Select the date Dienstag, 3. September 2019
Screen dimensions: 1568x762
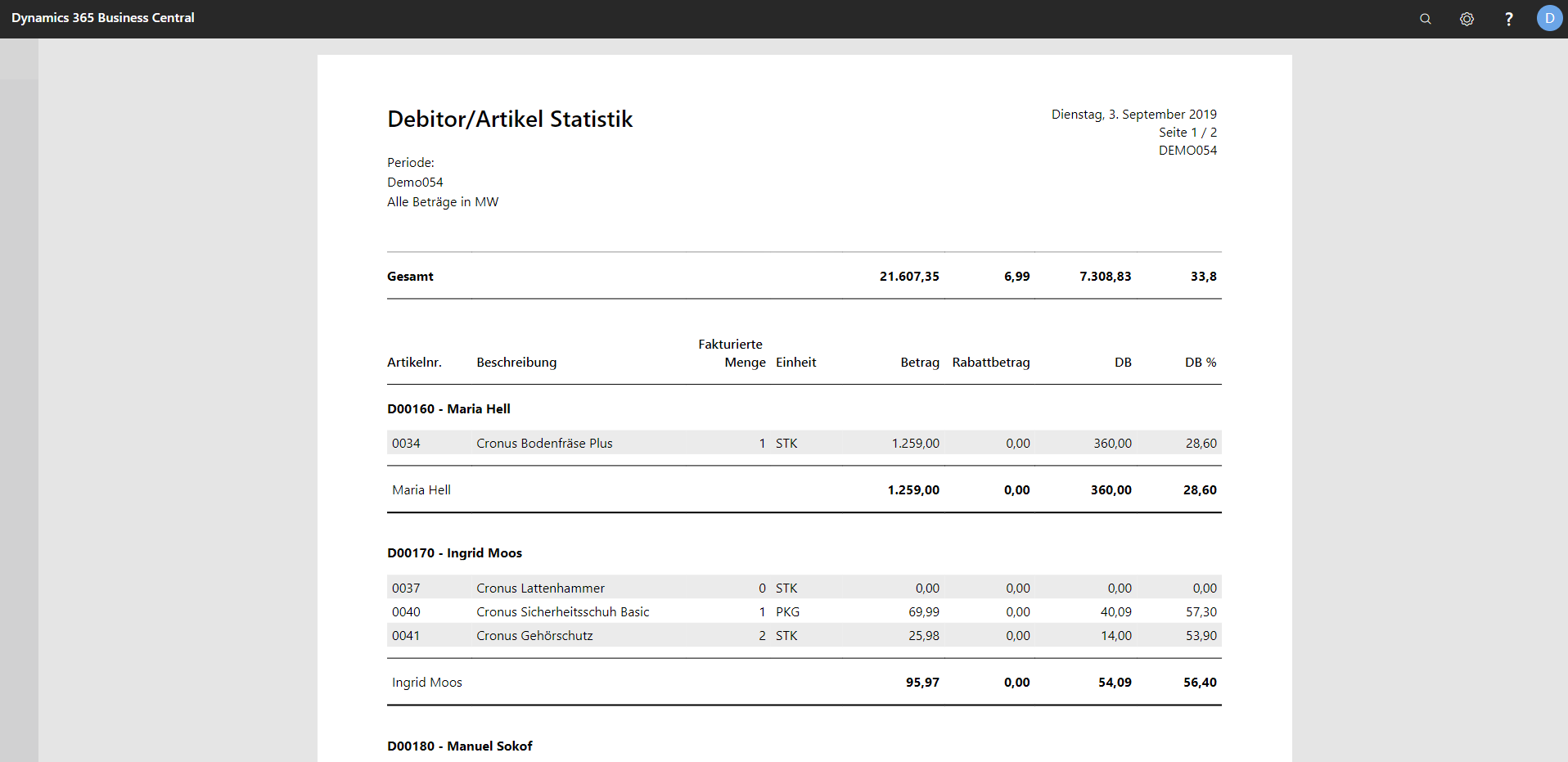pyautogui.click(x=1133, y=115)
